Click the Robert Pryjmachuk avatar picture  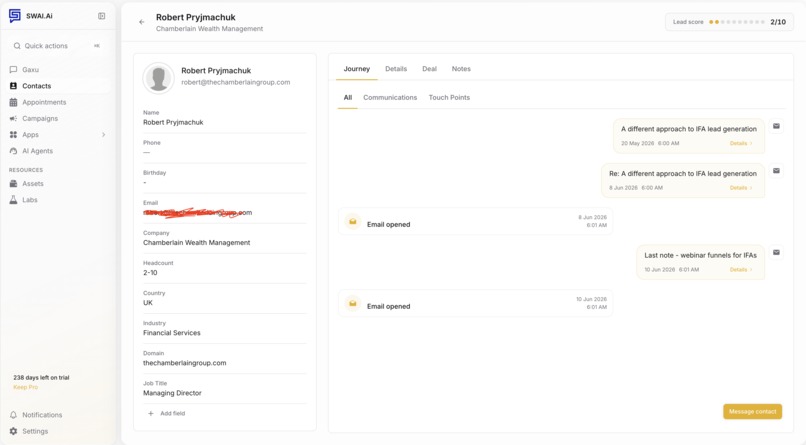[x=158, y=78]
